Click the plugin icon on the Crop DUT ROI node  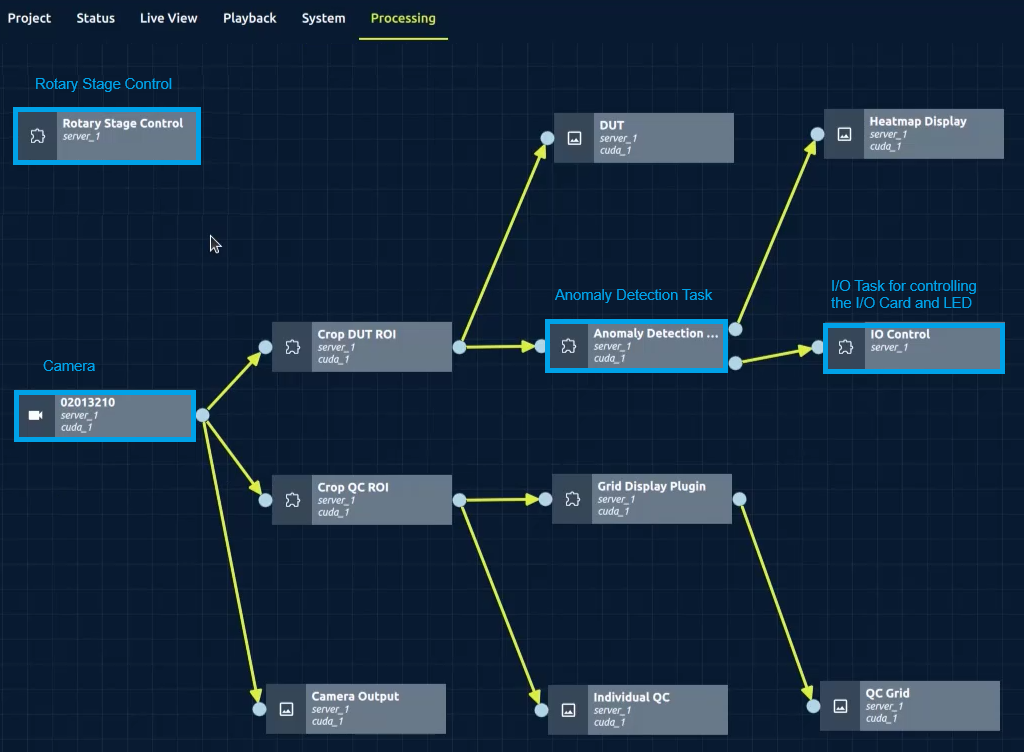pyautogui.click(x=292, y=346)
